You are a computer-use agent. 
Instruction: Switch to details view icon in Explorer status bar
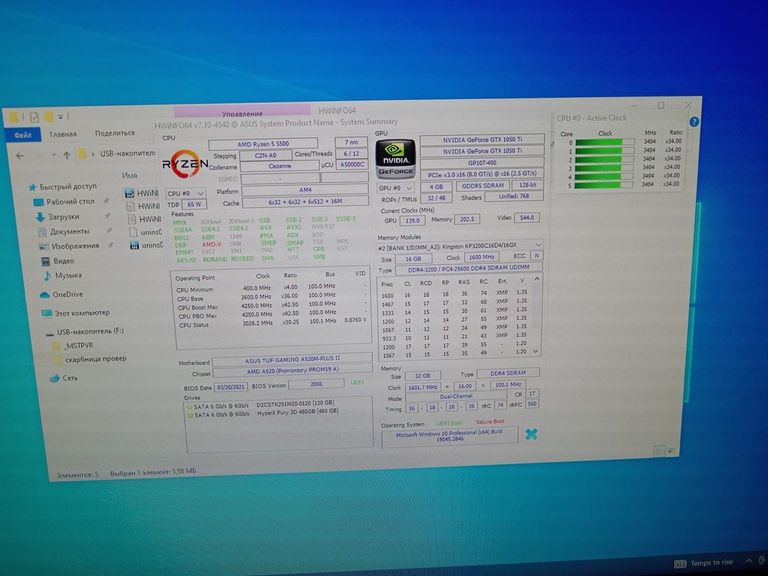point(659,450)
